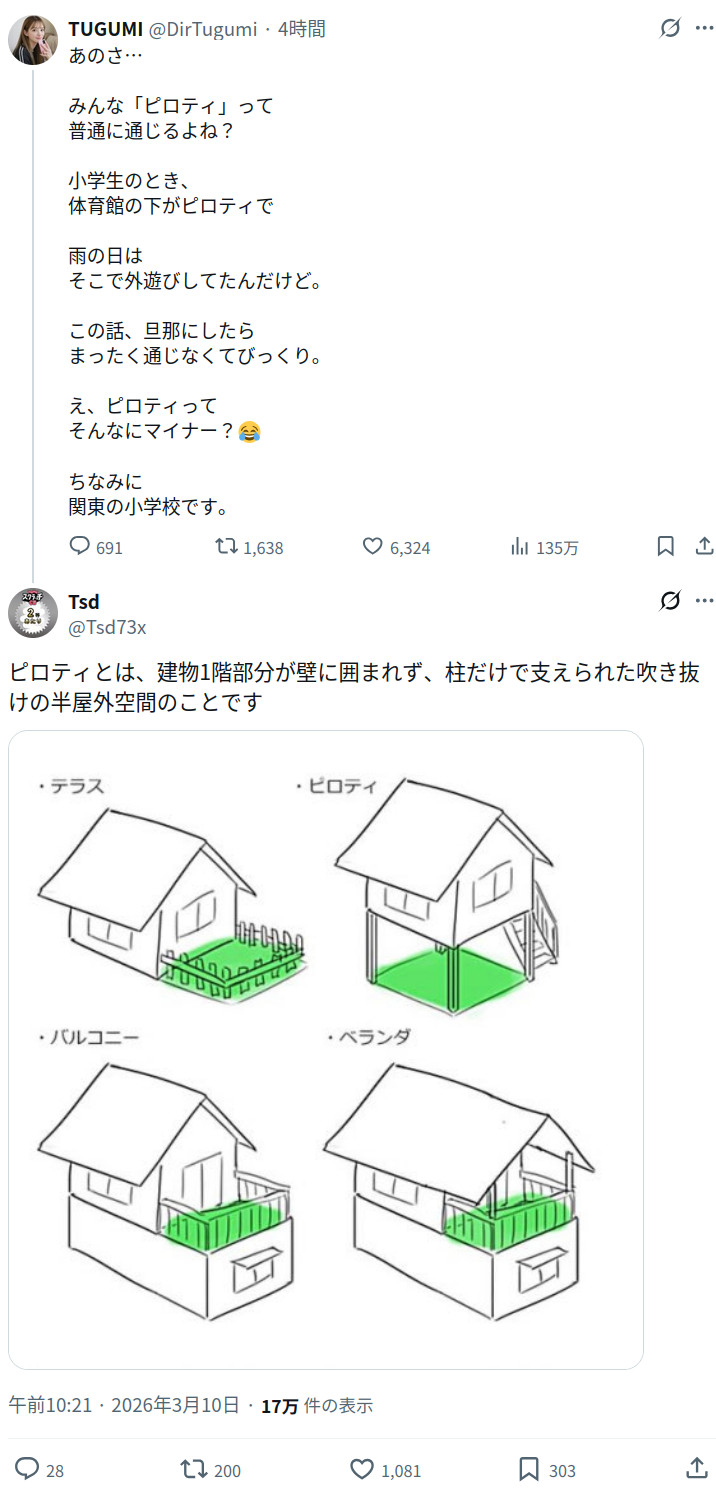Screen dimensions: 716x1499
Task: Repost TUGUMI's tweet with 1,638 reposts
Action: [227, 546]
